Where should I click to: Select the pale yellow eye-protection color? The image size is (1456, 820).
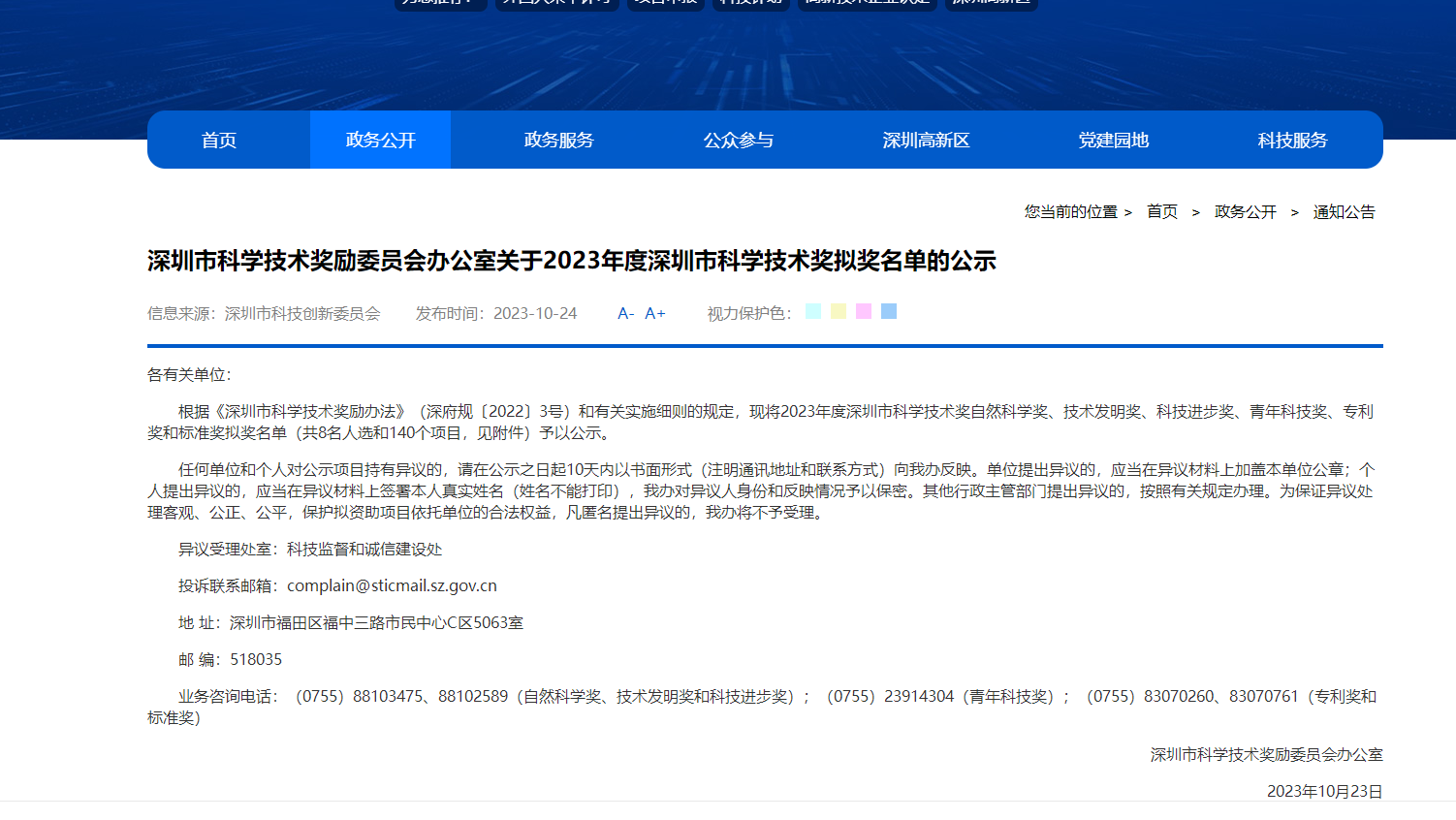click(x=839, y=311)
